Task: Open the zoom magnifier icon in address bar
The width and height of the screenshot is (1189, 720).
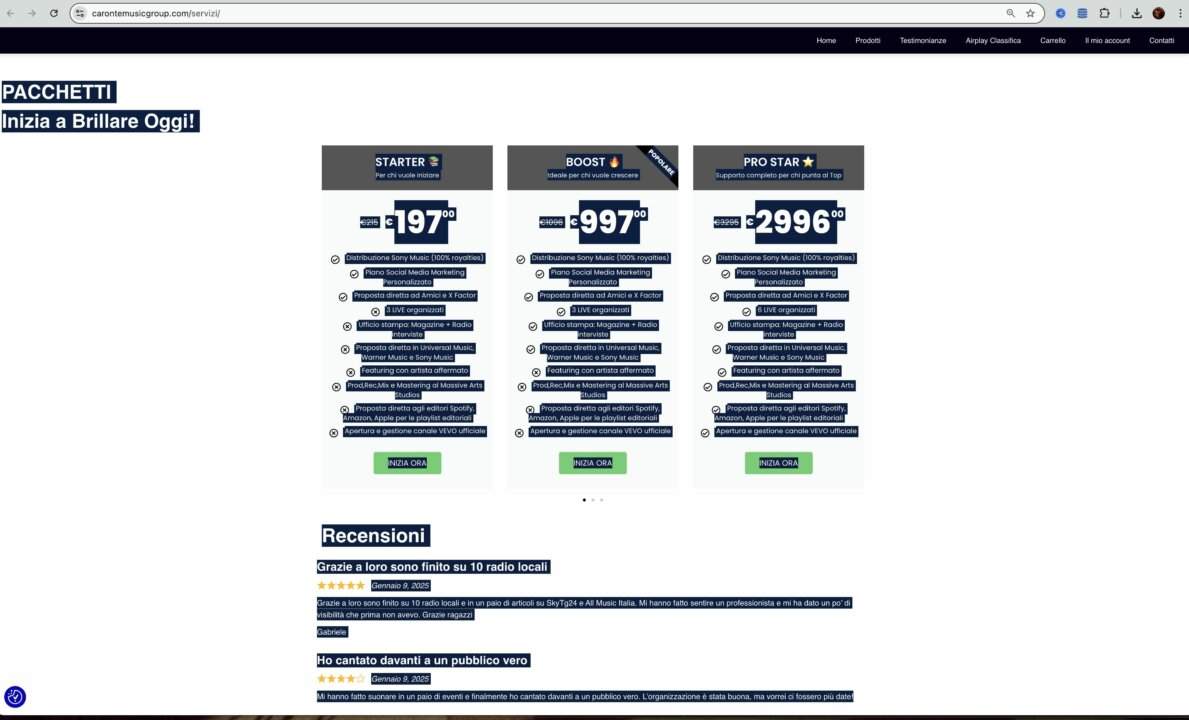Action: (x=1011, y=13)
